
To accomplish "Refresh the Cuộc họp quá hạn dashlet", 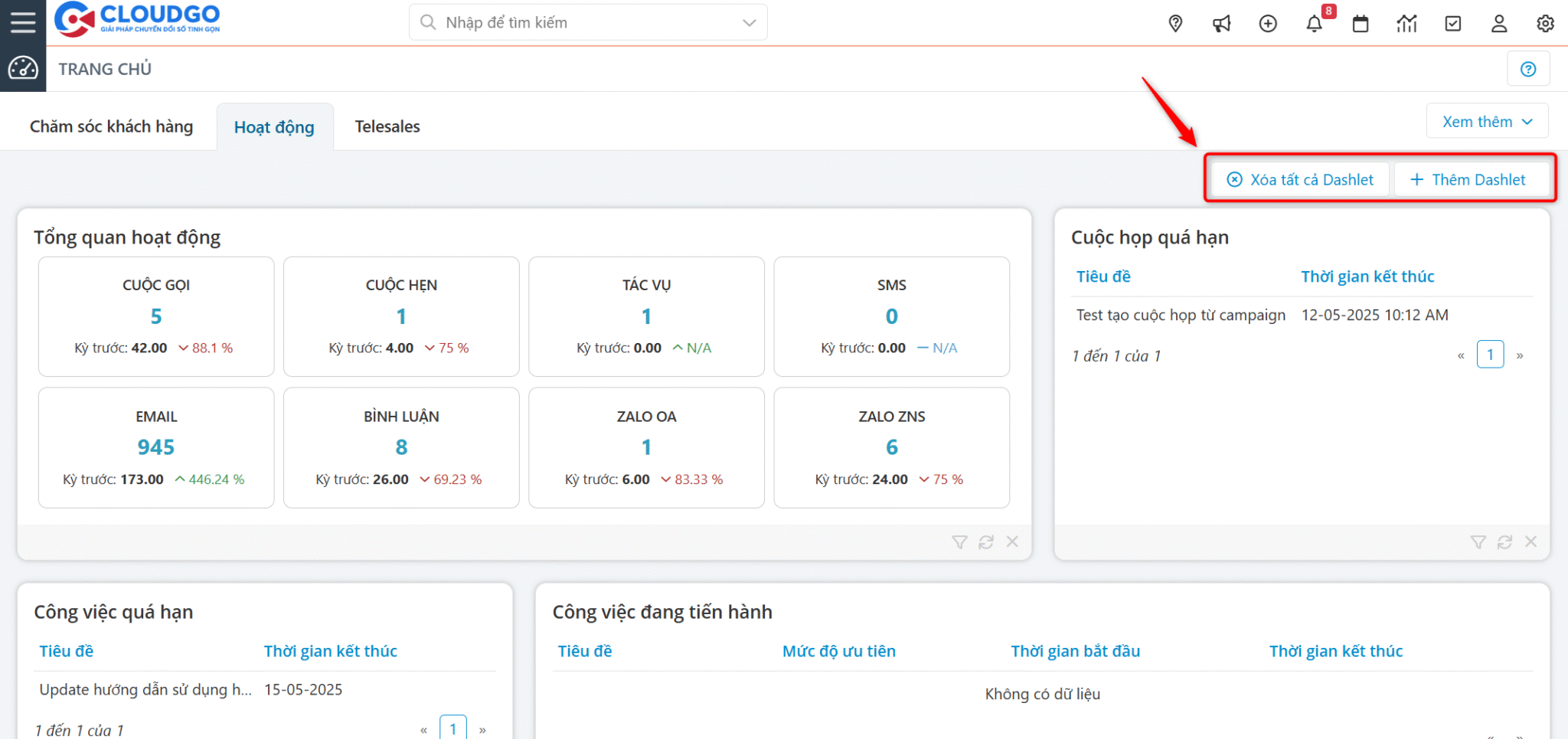I will pyautogui.click(x=1504, y=542).
